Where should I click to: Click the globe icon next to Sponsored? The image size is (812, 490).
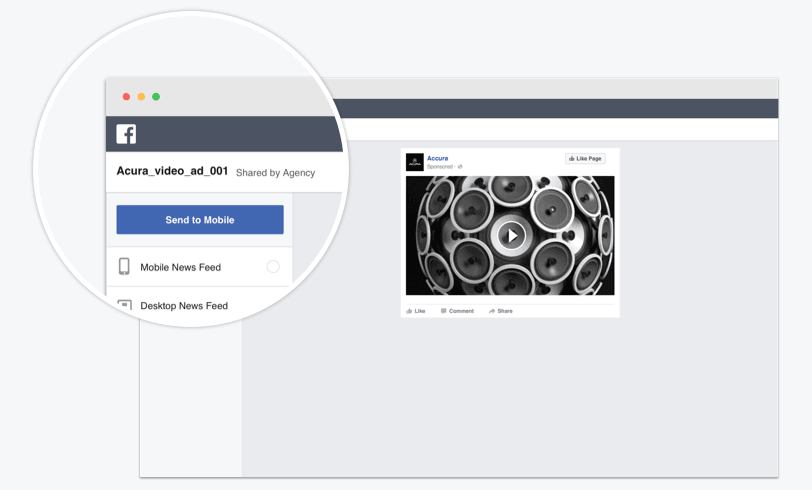coord(460,167)
